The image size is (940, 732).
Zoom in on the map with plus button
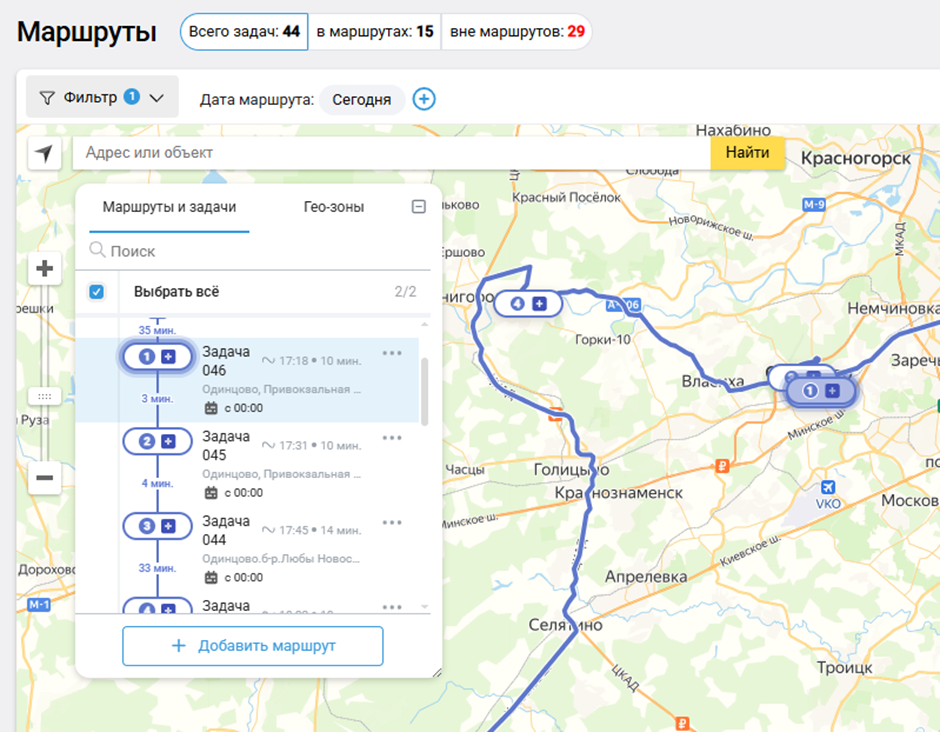(44, 269)
